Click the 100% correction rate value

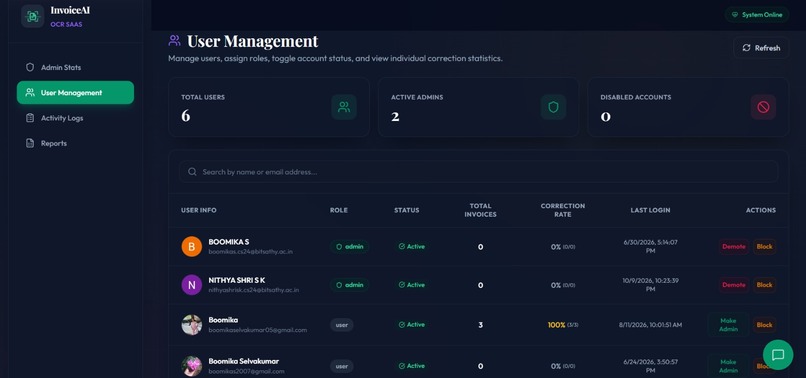coord(557,325)
